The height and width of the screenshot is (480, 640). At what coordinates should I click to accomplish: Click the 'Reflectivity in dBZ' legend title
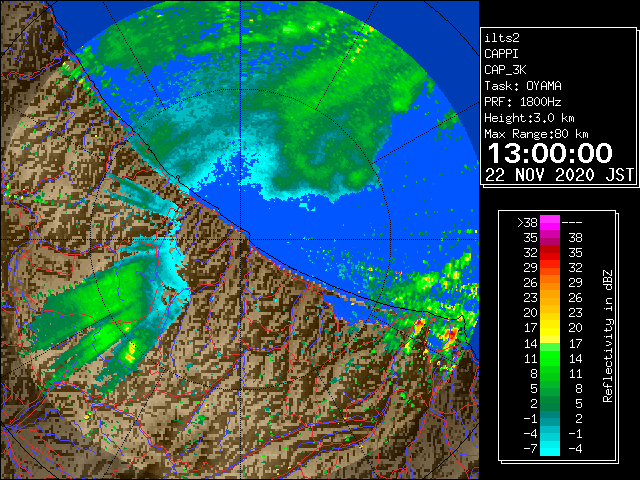[x=608, y=336]
